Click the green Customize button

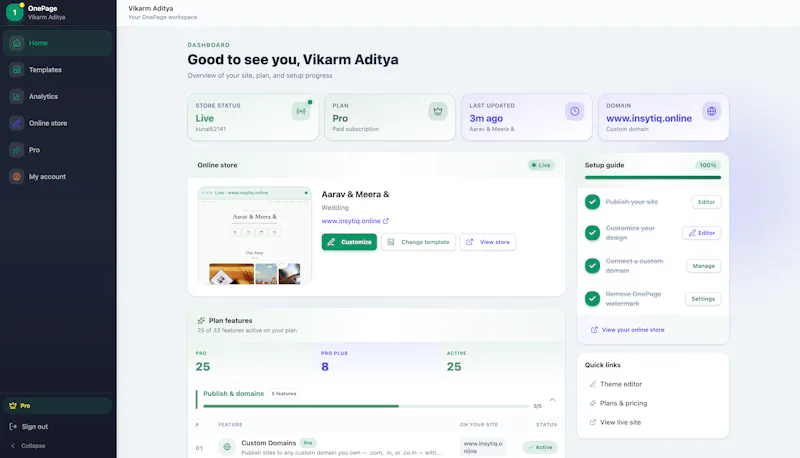click(x=349, y=242)
